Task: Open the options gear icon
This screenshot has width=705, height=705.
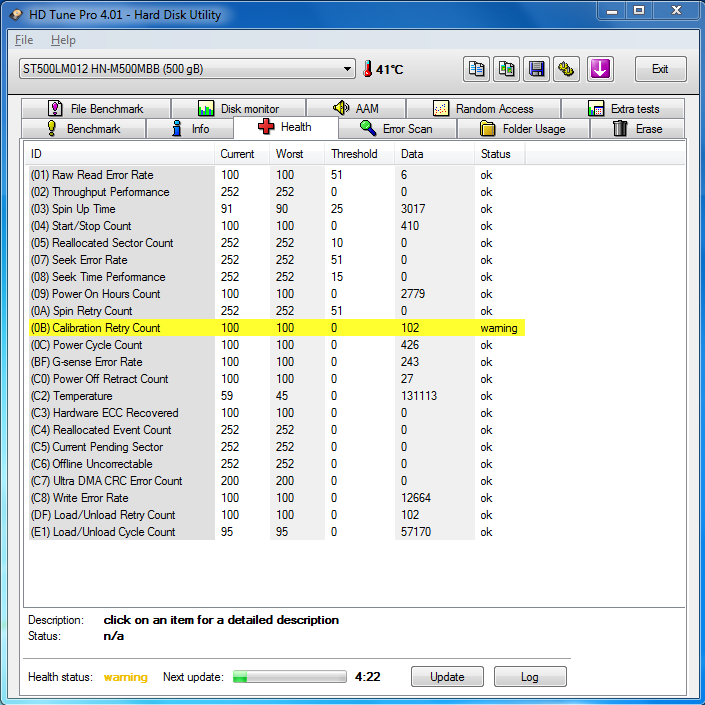Action: pyautogui.click(x=566, y=69)
